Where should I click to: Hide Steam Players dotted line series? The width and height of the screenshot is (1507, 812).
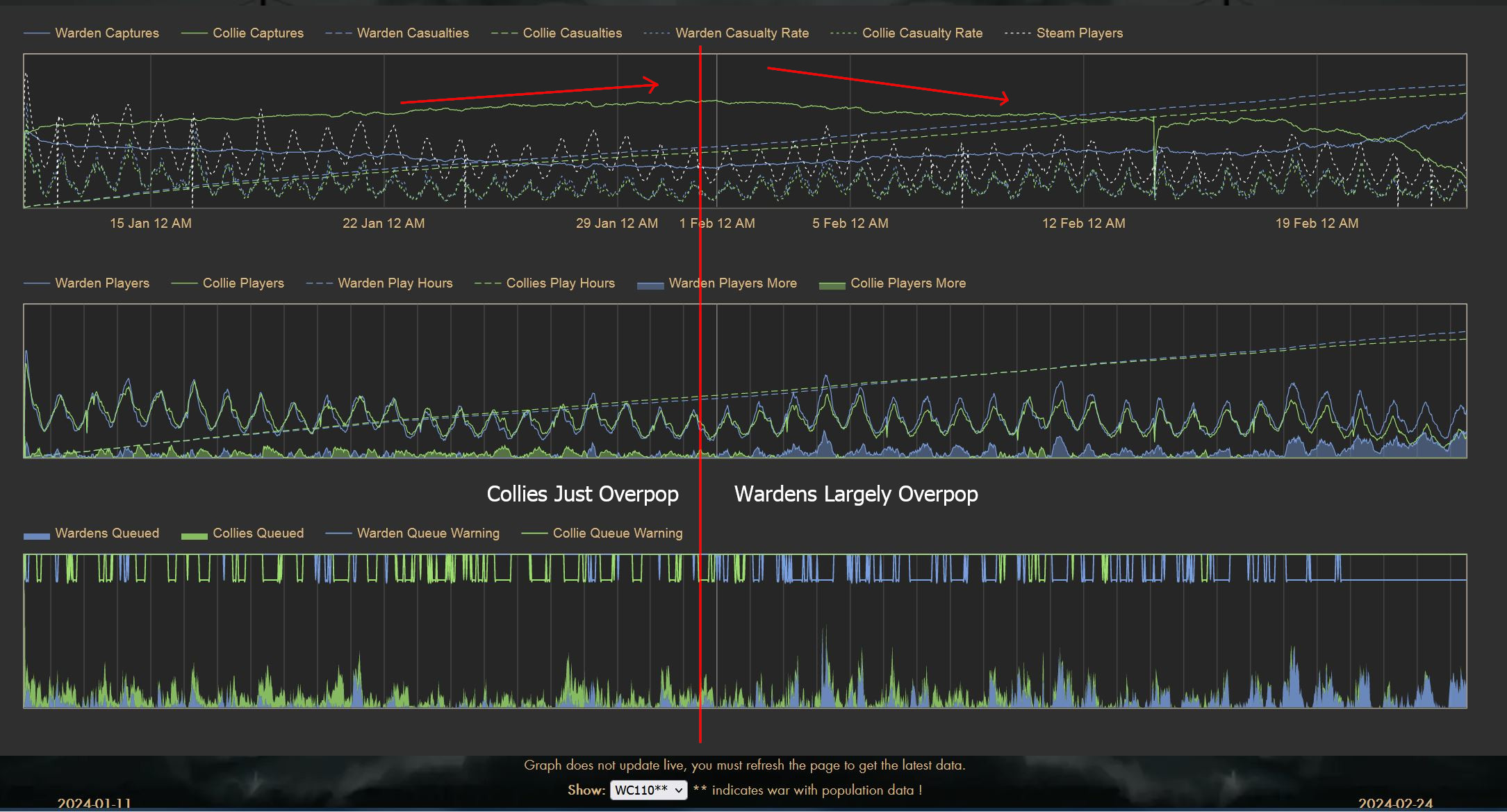pos(1079,33)
